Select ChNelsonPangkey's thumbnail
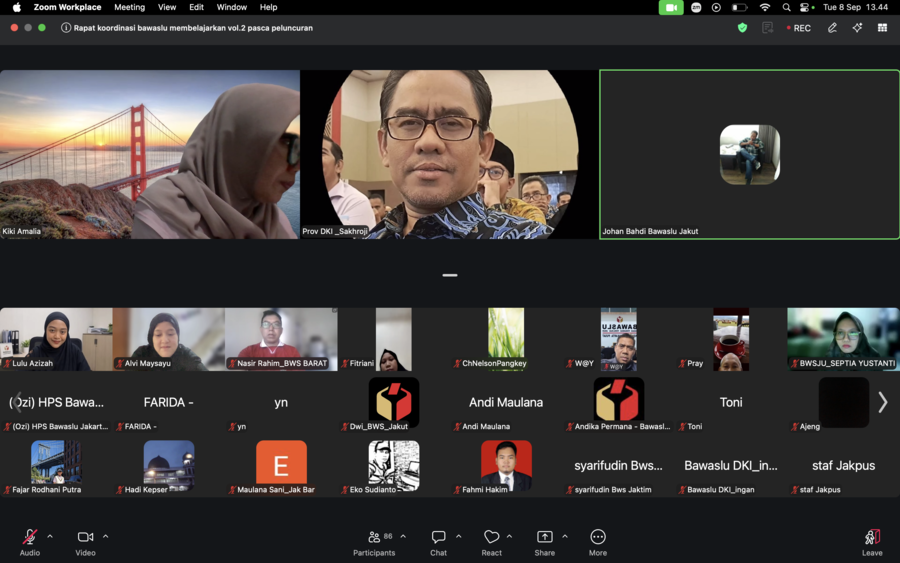This screenshot has width=900, height=563. [x=506, y=339]
